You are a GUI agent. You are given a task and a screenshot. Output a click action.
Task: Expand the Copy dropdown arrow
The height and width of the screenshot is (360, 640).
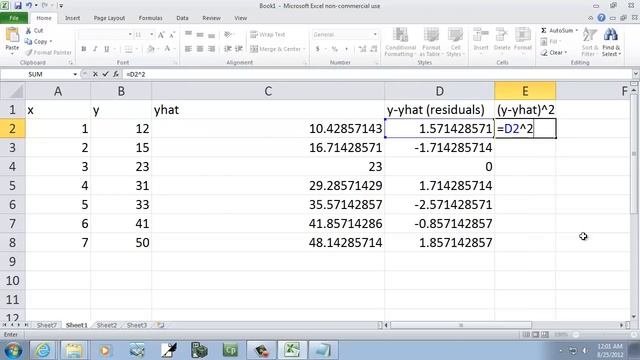tap(51, 42)
